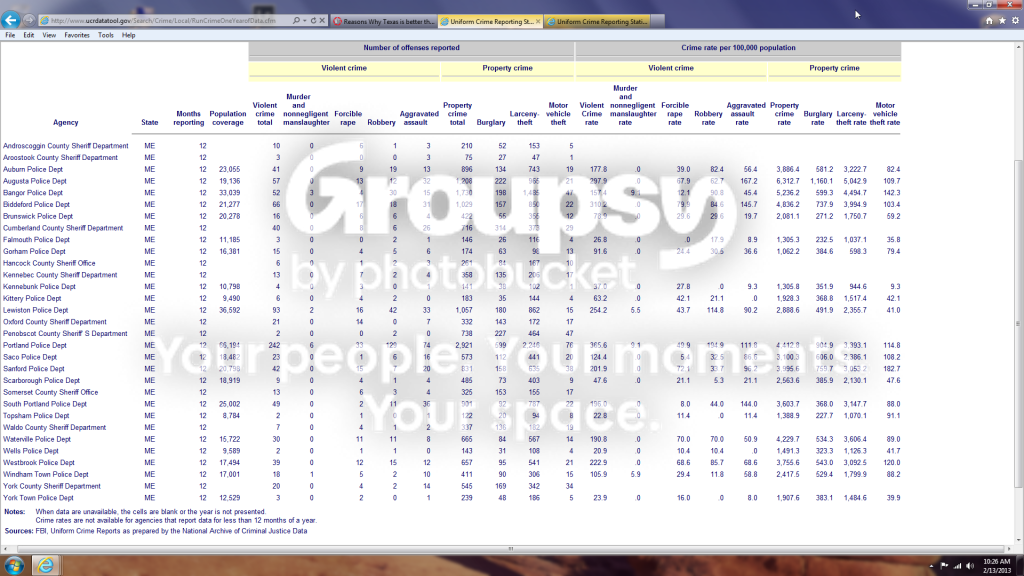This screenshot has height=576, width=1024.
Task: Open Biddeford Police Dept link
Action: click(36, 205)
